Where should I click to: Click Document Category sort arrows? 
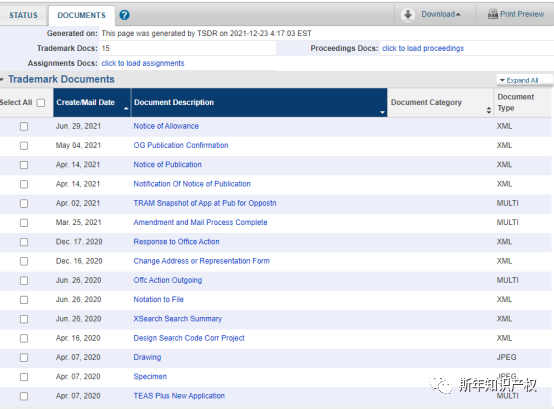tap(489, 110)
